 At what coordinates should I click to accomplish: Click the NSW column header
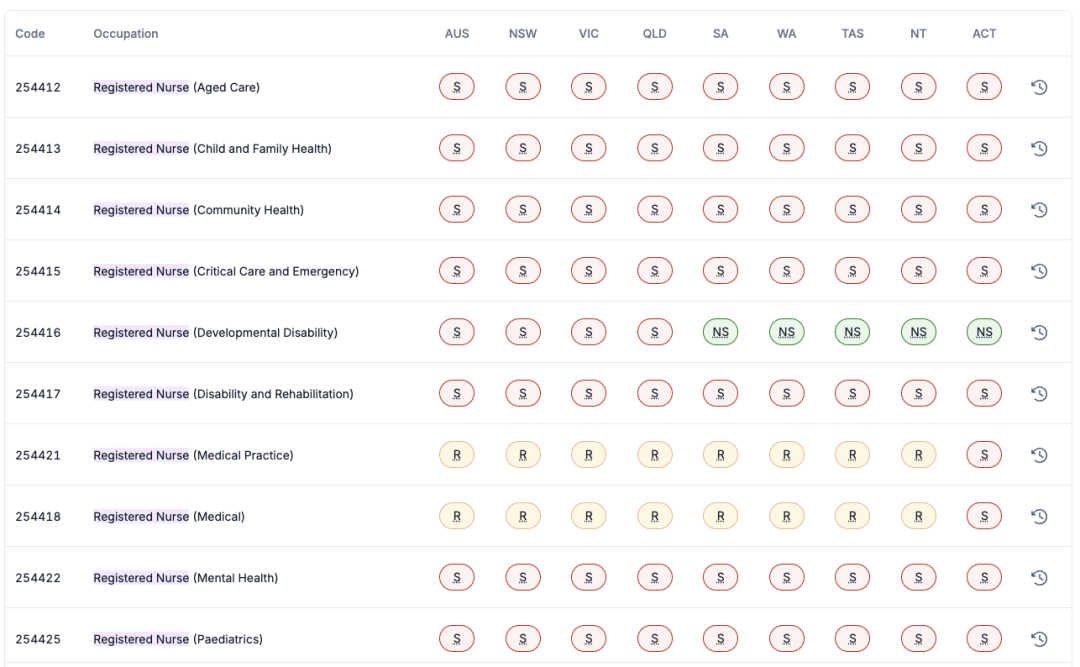(522, 34)
